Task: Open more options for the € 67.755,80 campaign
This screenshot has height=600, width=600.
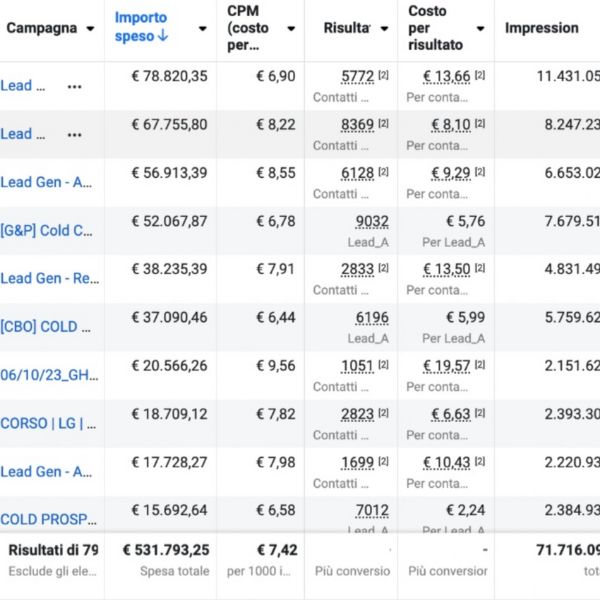Action: (x=74, y=135)
